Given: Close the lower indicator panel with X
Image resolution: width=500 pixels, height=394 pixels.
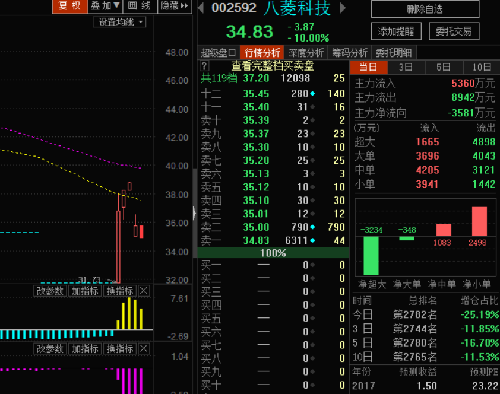Looking at the screenshot, I should (x=144, y=349).
